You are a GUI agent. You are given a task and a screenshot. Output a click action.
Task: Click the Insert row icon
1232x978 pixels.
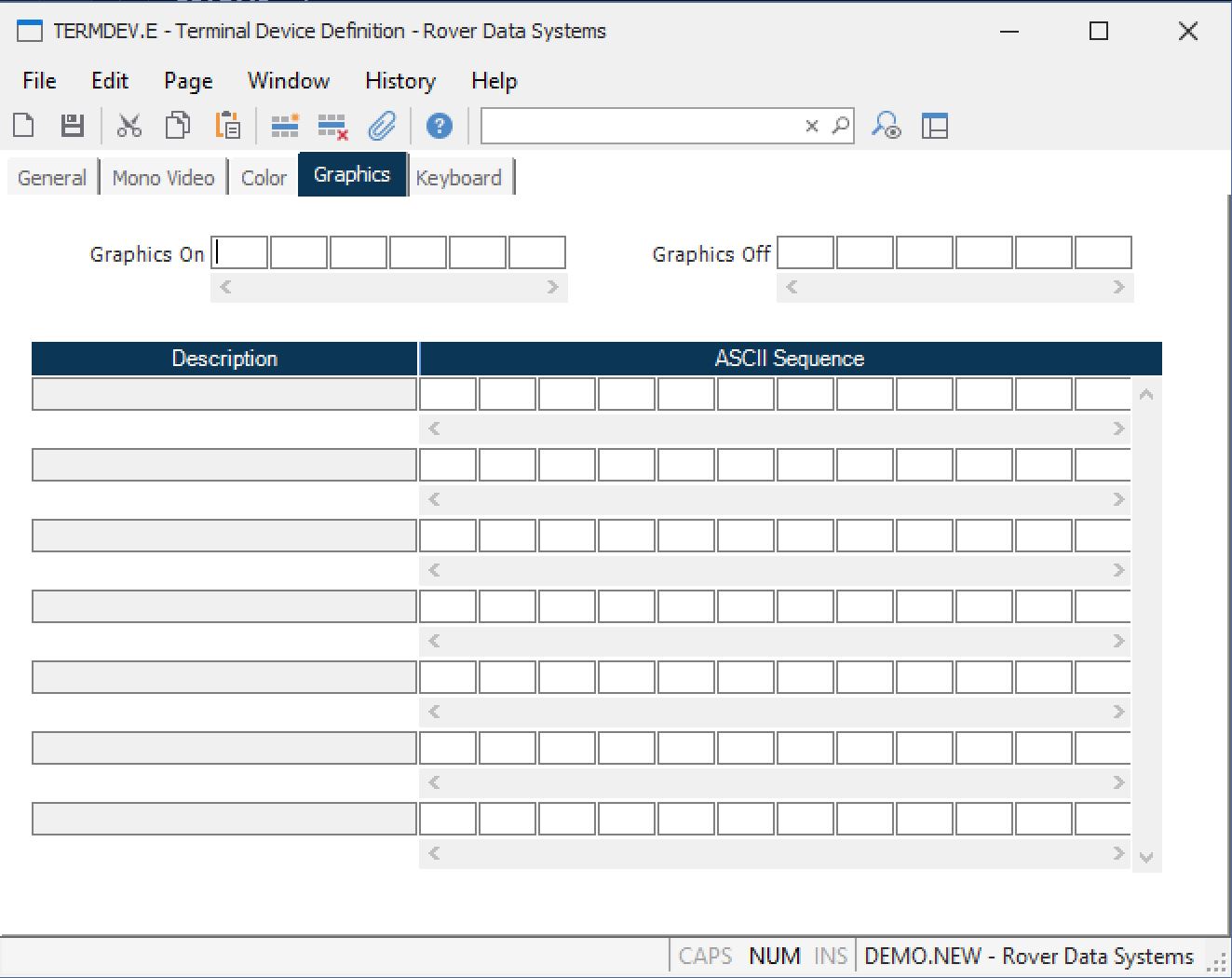pos(284,125)
